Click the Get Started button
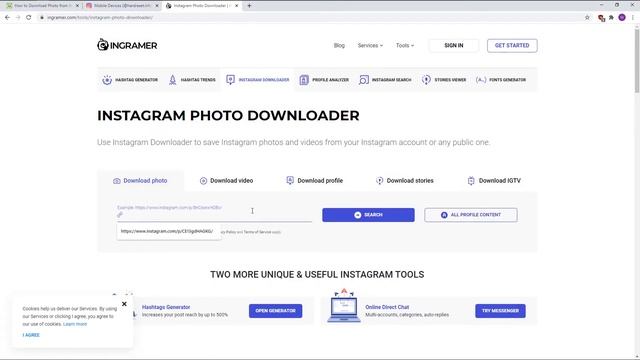The image size is (640, 360). (512, 45)
